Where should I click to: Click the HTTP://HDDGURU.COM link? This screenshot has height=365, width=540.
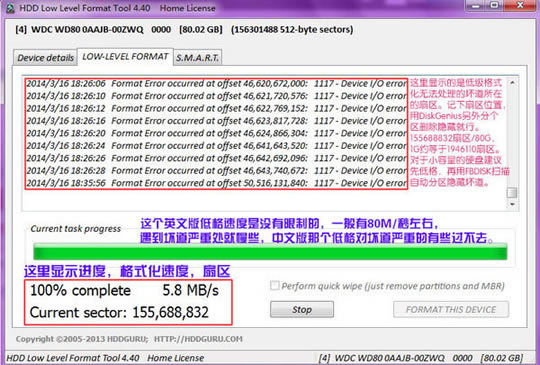[x=198, y=339]
